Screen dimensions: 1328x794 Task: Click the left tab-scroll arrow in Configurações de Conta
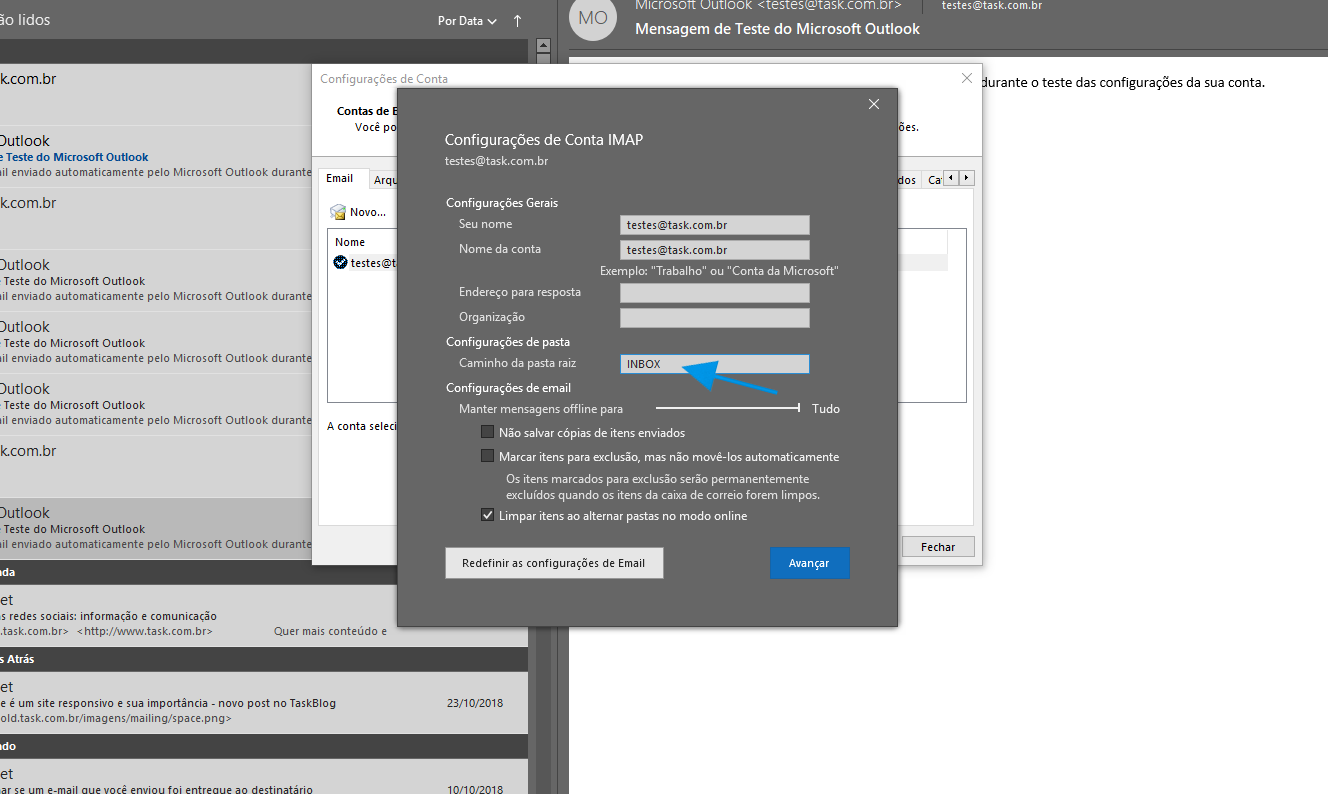(x=951, y=178)
